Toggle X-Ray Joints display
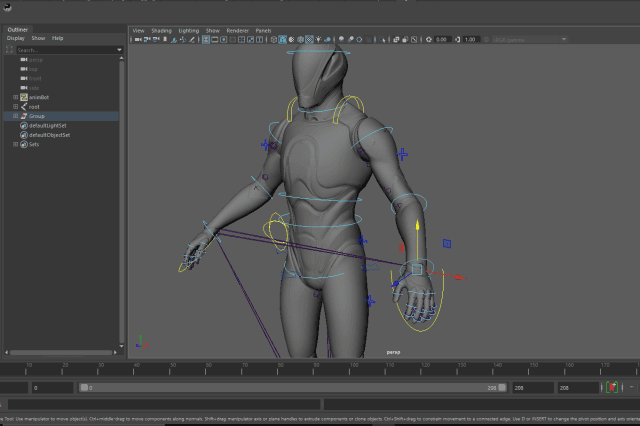Screen dimensions: 640x426 tap(414, 40)
